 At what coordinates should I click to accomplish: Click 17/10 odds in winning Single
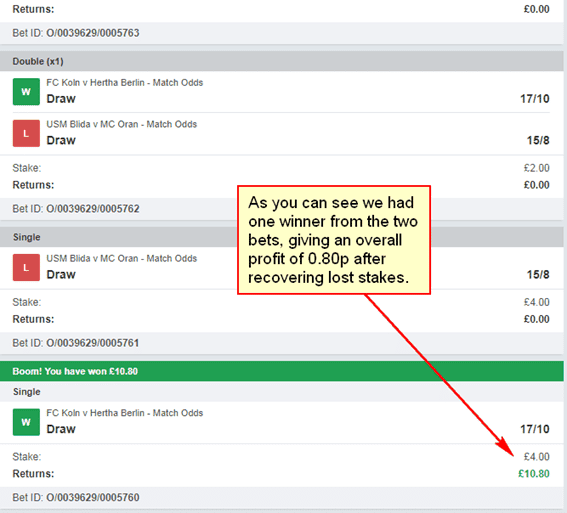coord(535,429)
